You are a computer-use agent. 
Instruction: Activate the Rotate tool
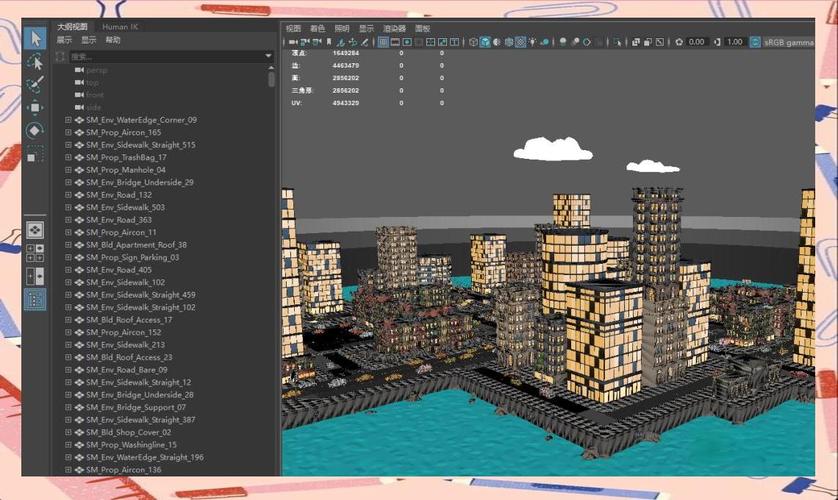[34, 130]
